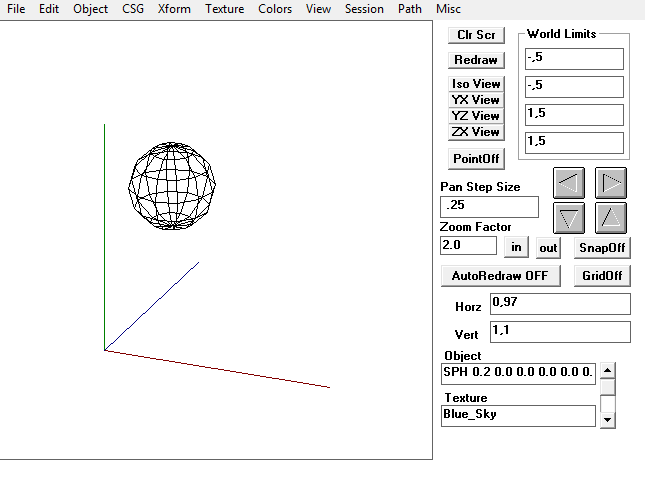Click the Clr Scr button
The image size is (645, 479).
476,35
